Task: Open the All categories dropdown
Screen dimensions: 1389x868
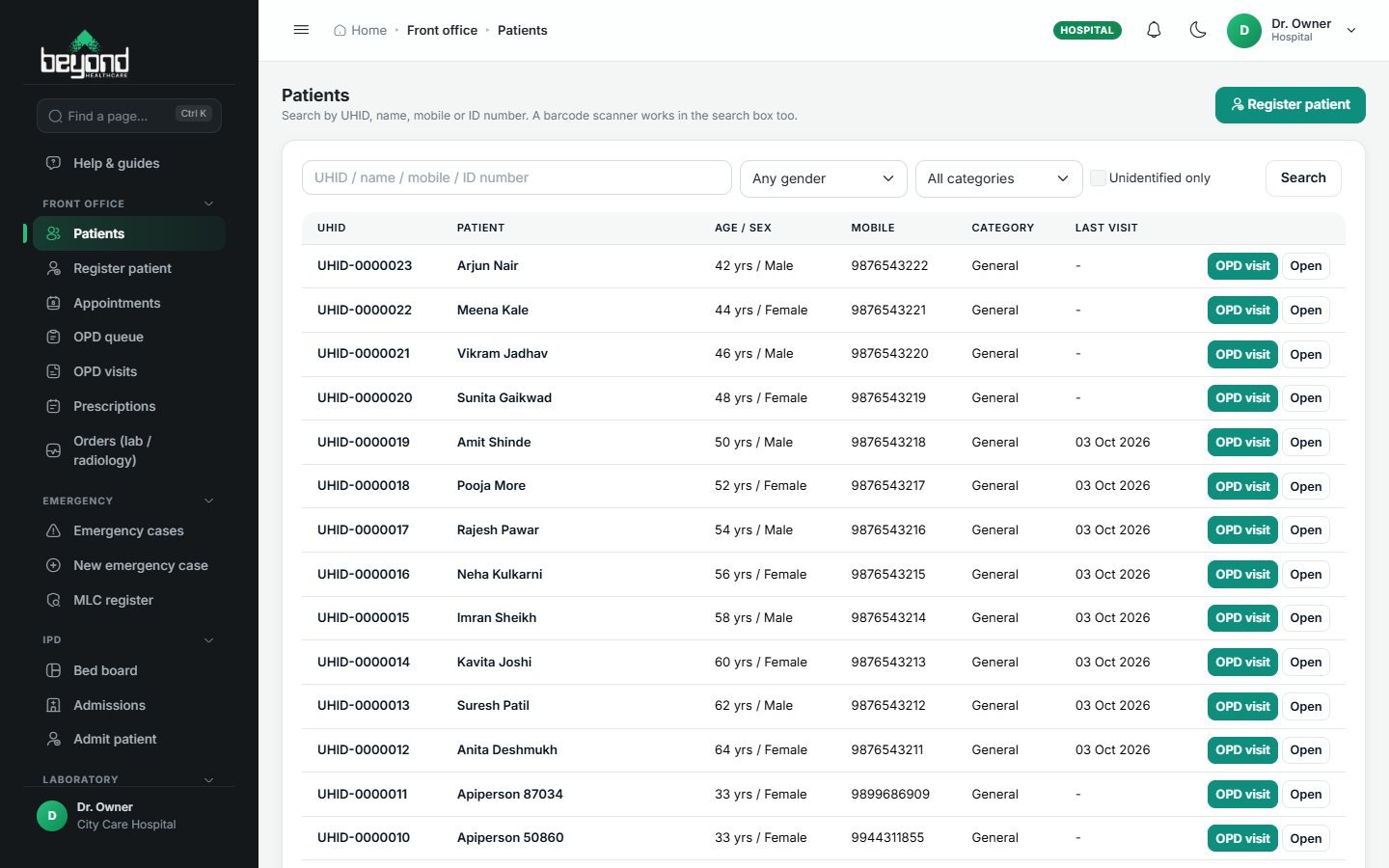Action: (x=998, y=178)
